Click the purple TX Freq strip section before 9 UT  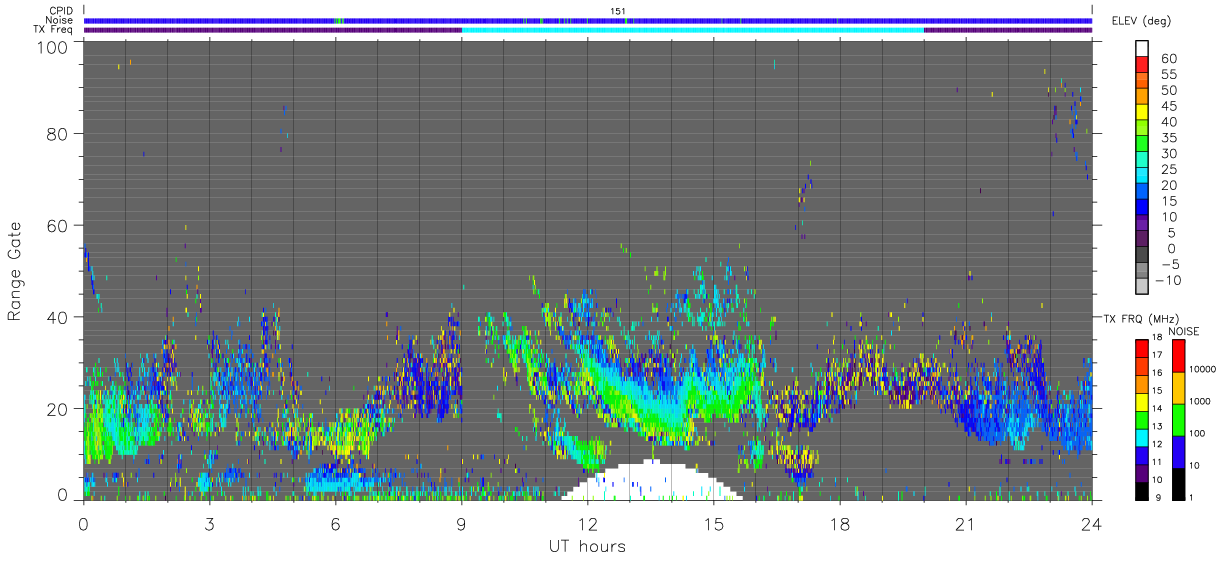(272, 30)
